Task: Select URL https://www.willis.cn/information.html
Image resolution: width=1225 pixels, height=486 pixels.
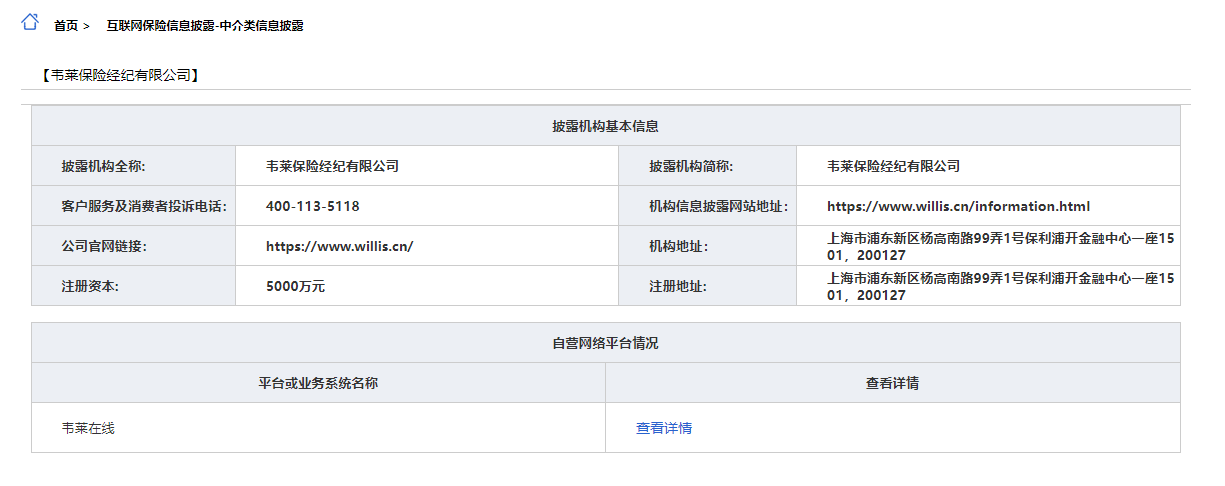Action: click(958, 206)
